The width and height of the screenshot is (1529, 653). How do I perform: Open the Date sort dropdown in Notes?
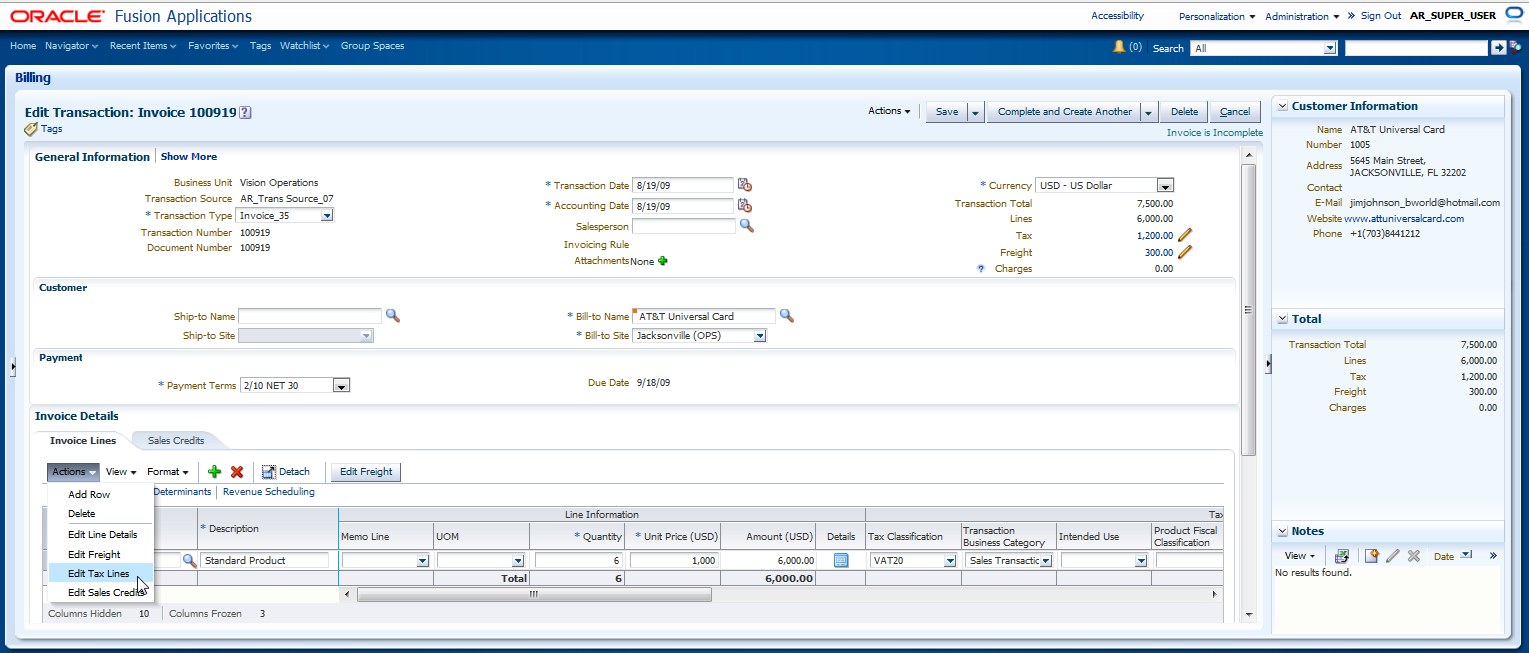point(1466,555)
